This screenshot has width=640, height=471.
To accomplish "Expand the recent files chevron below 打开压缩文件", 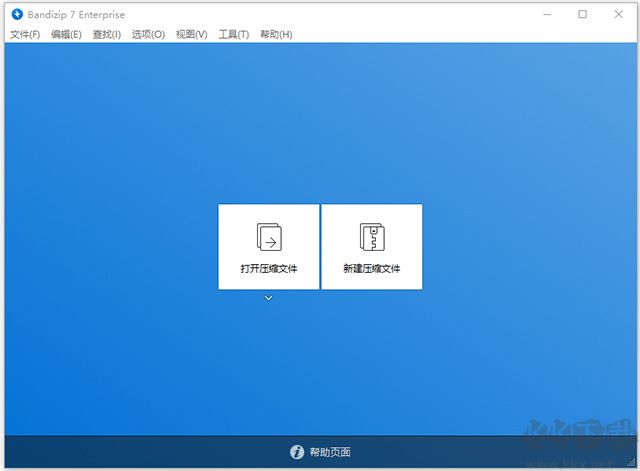I will (x=268, y=298).
